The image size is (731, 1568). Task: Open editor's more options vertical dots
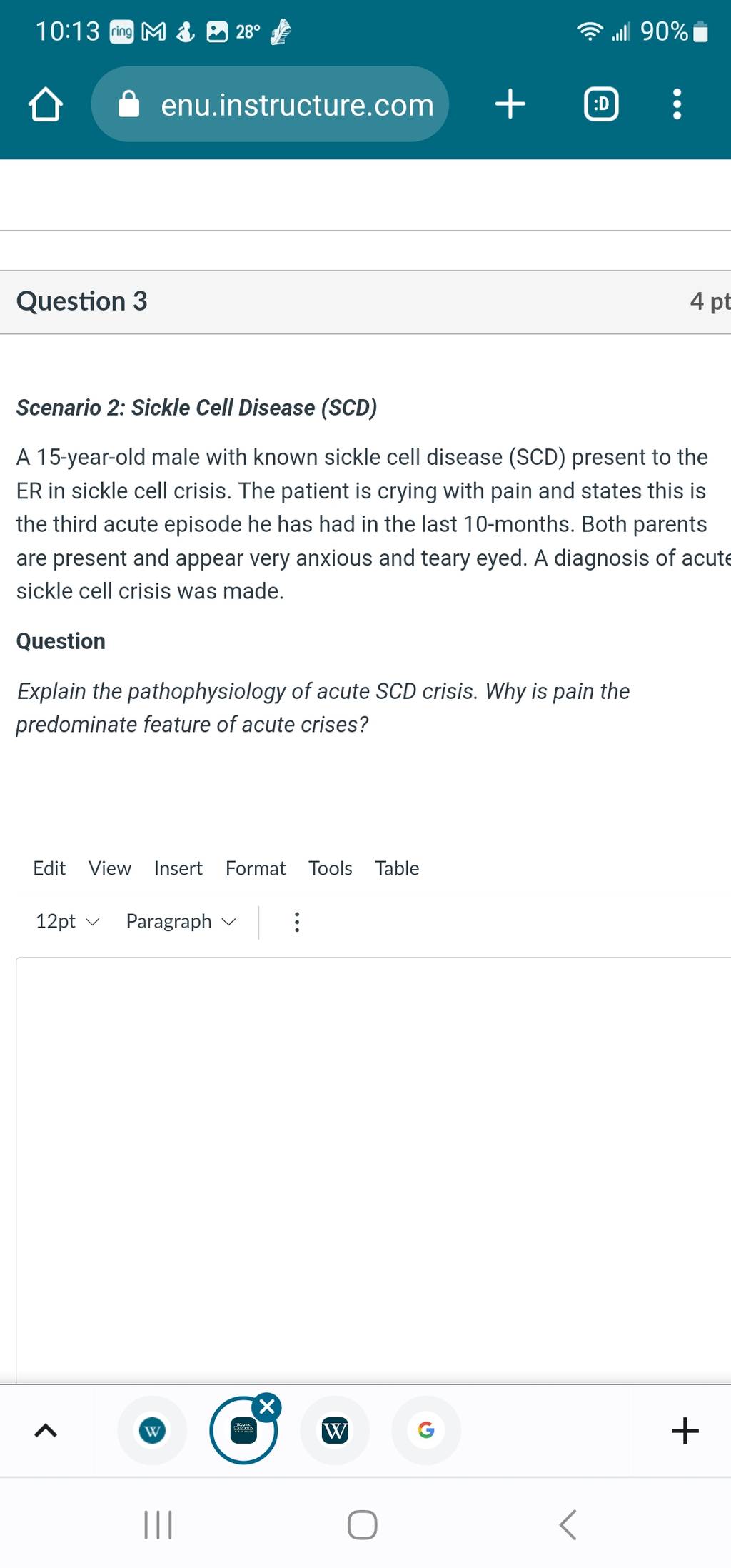(x=297, y=922)
